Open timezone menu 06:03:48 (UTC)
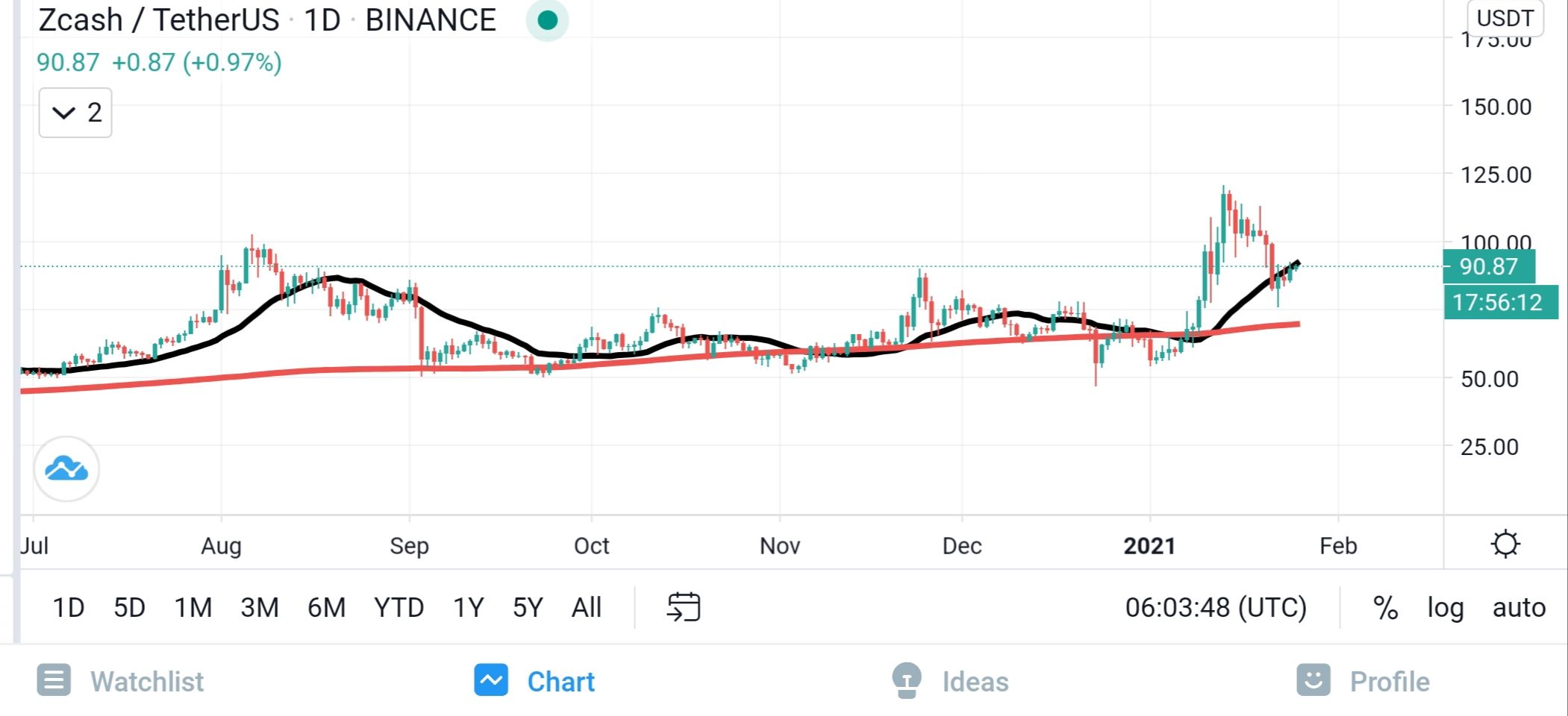Image resolution: width=1568 pixels, height=716 pixels. point(1216,608)
